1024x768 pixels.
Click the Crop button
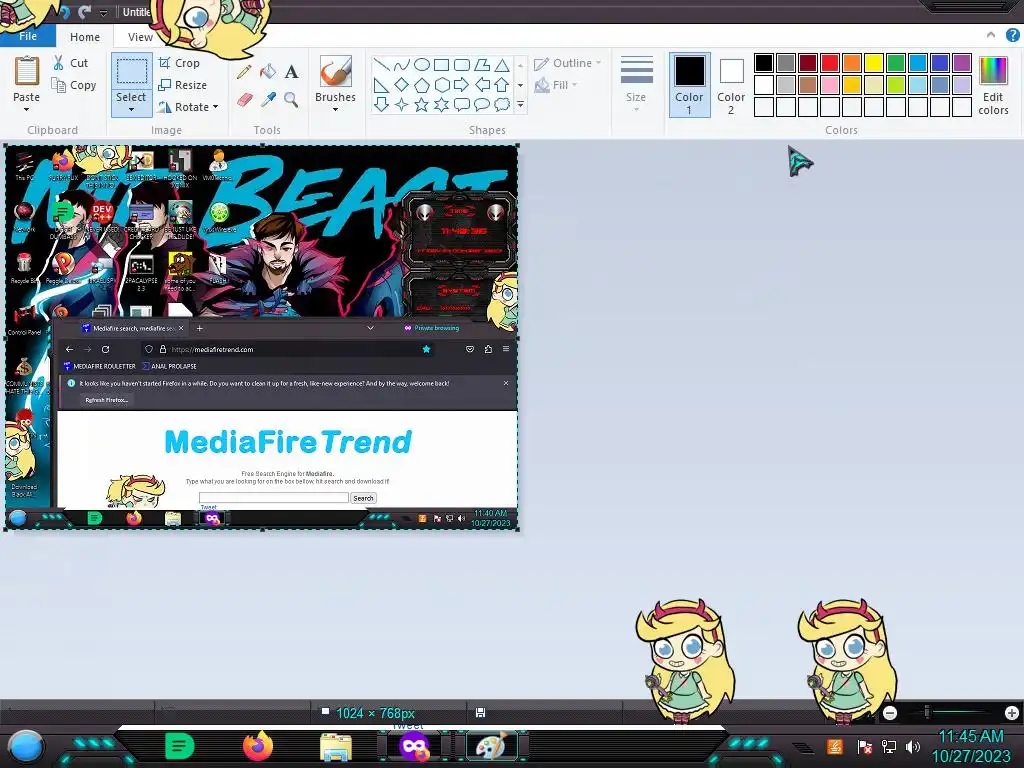pos(179,63)
